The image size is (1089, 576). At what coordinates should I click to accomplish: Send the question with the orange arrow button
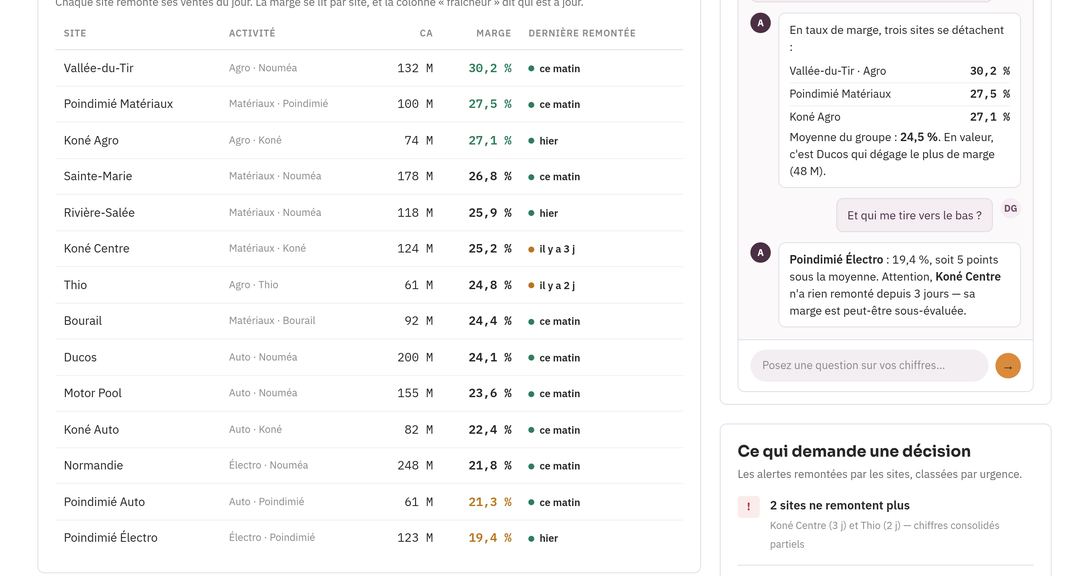(1008, 366)
